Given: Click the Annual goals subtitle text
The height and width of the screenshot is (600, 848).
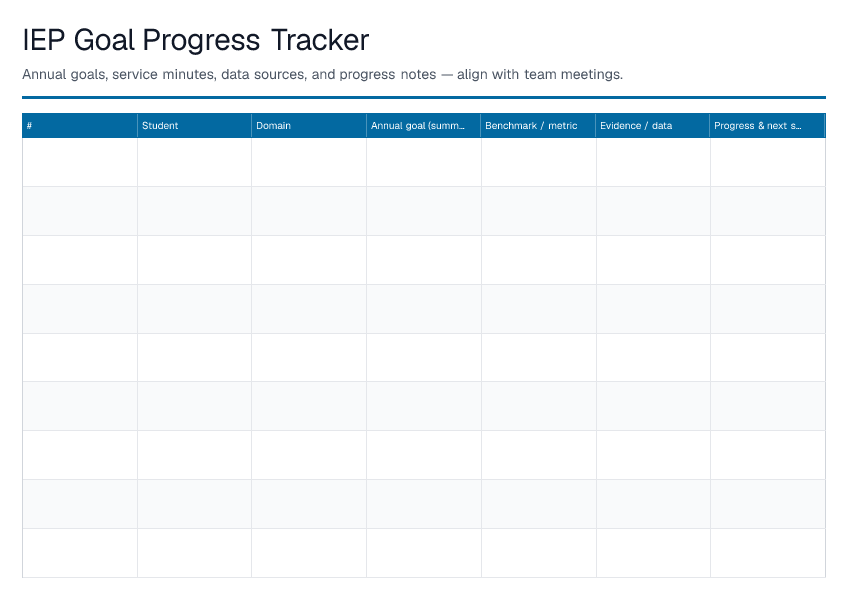Looking at the screenshot, I should pos(322,74).
